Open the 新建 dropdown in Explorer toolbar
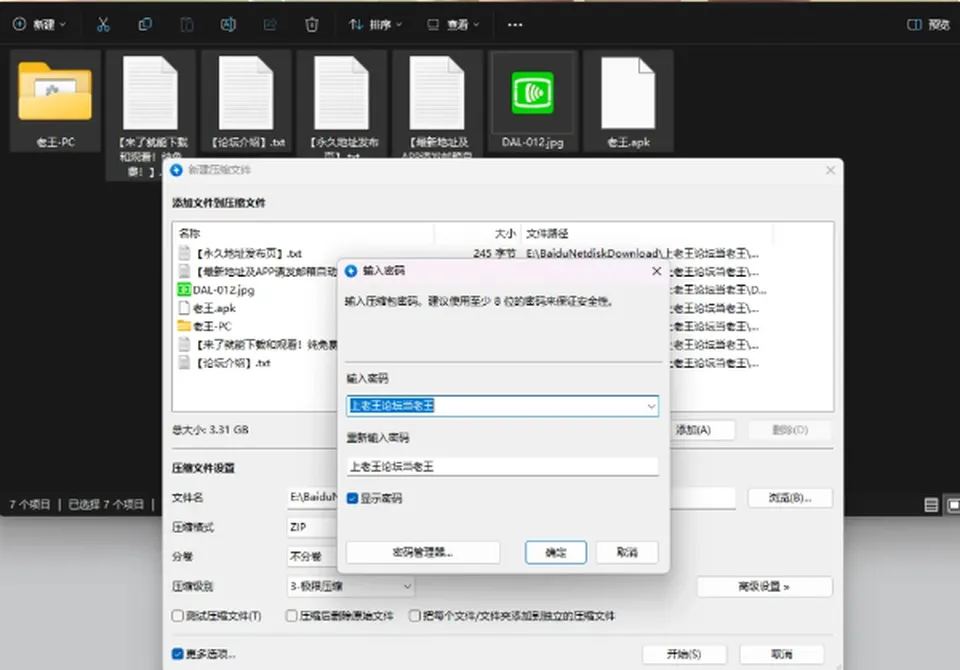This screenshot has width=960, height=670. [x=39, y=24]
